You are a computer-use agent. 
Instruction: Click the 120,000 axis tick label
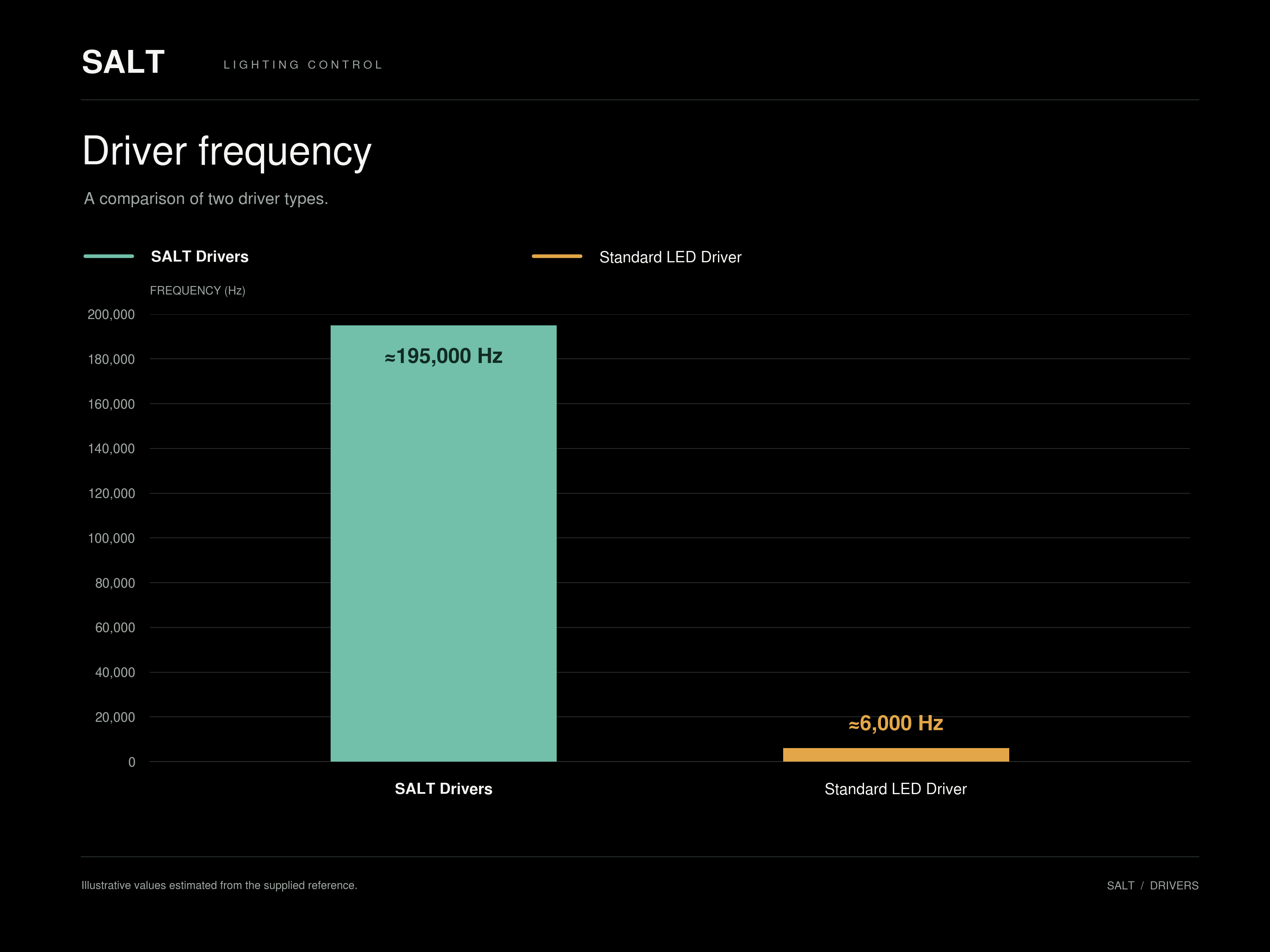(x=111, y=493)
